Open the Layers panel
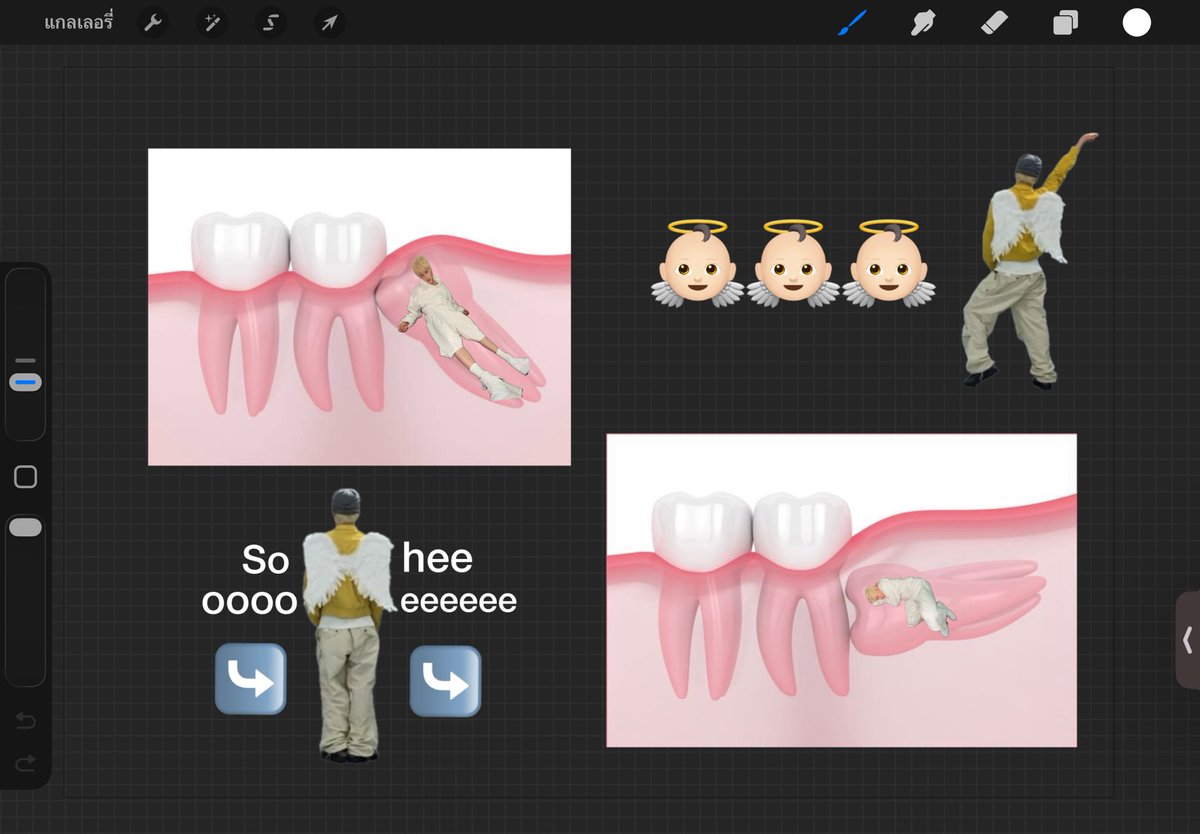1200x834 pixels. (x=1065, y=22)
